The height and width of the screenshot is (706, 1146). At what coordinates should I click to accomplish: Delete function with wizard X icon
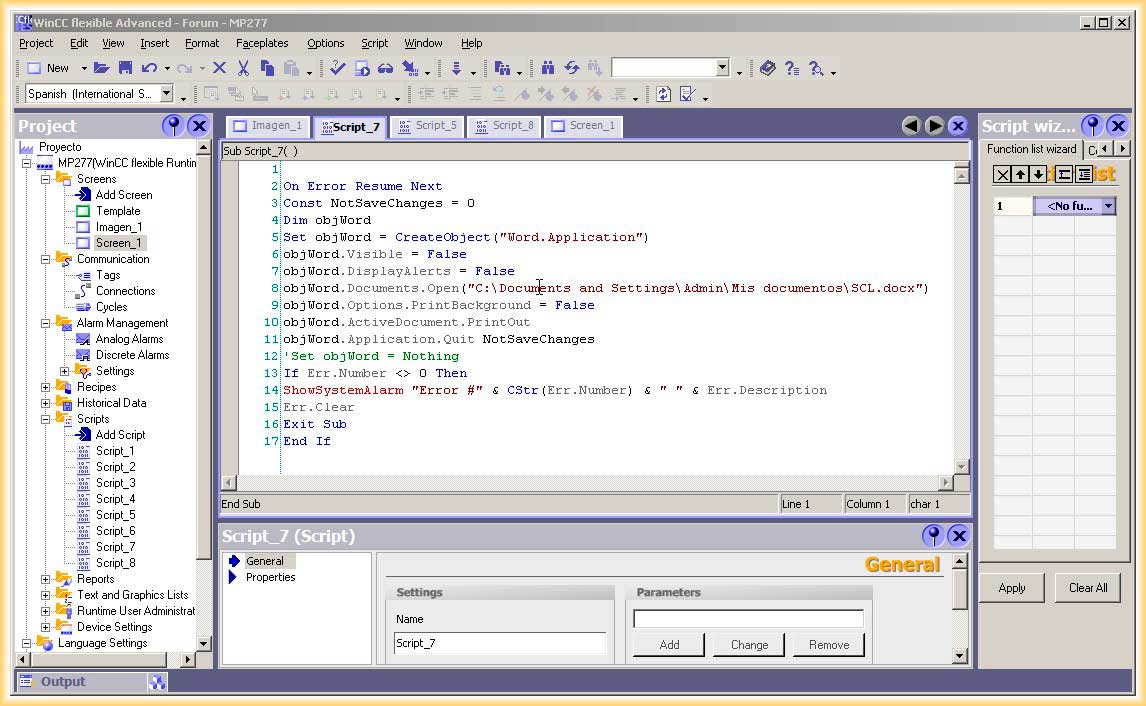(1002, 175)
